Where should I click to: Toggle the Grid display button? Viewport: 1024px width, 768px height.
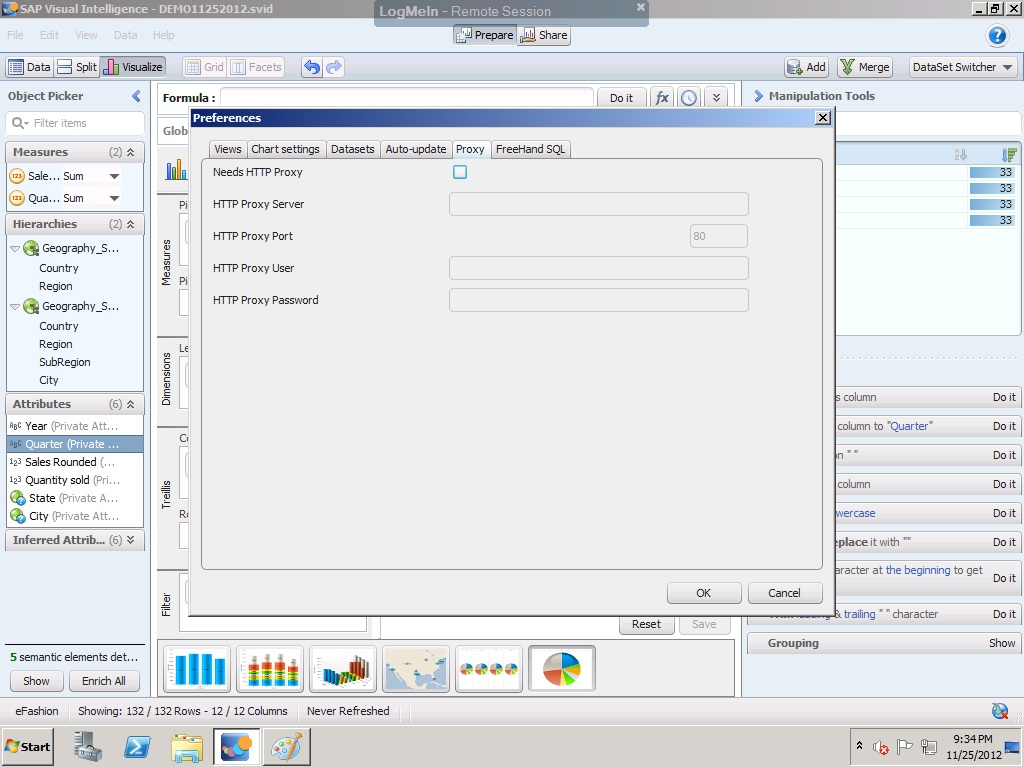pyautogui.click(x=204, y=67)
